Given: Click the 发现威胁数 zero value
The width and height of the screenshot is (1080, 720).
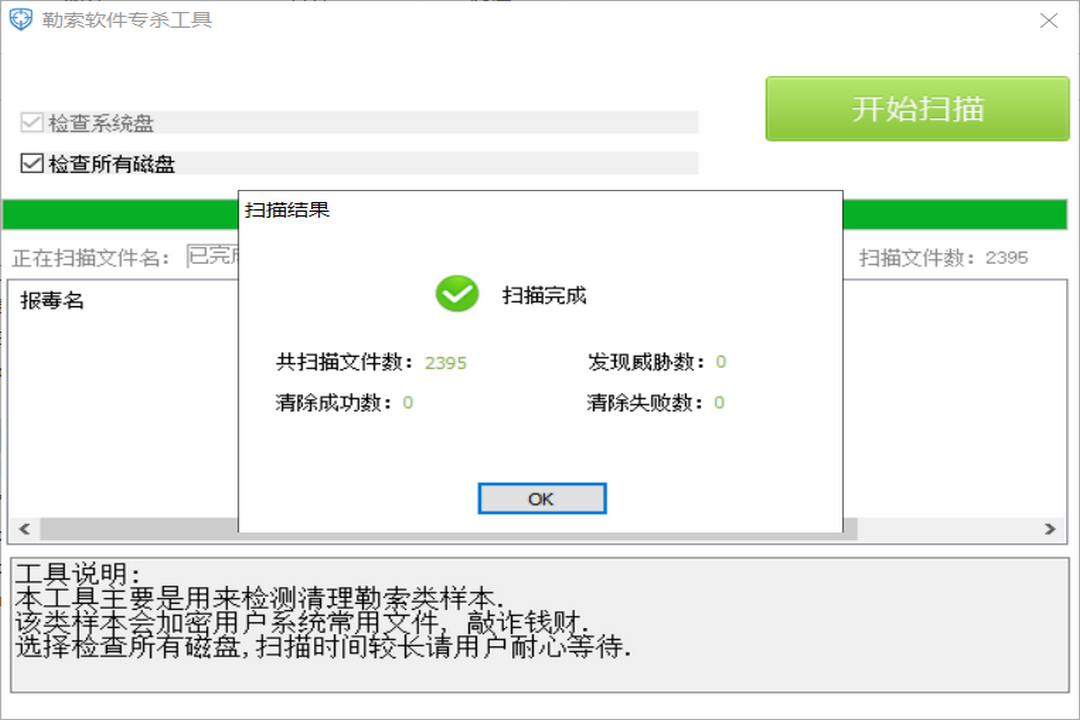Looking at the screenshot, I should click(720, 362).
